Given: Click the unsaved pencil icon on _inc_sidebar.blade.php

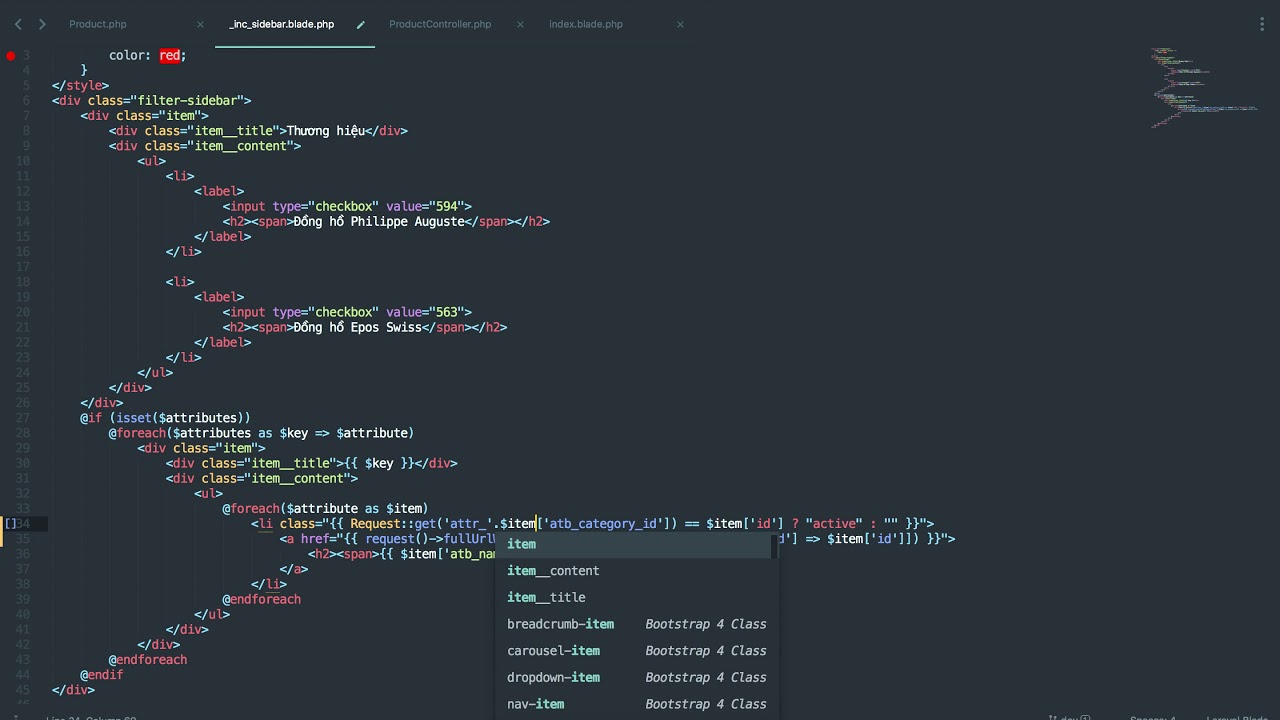Looking at the screenshot, I should pos(361,24).
